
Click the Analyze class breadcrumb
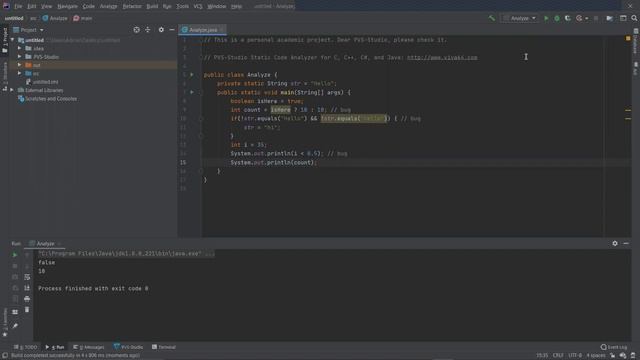click(55, 18)
